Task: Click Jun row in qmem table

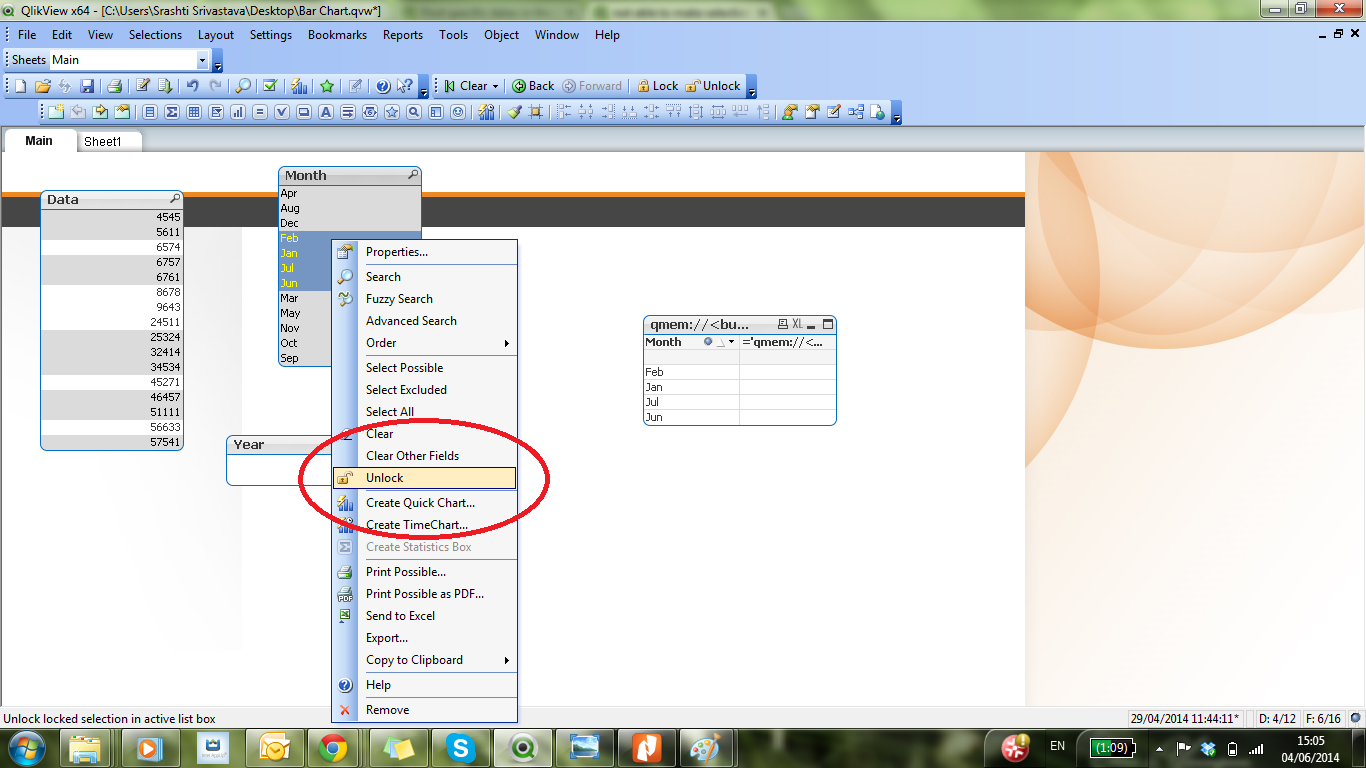Action: click(740, 417)
